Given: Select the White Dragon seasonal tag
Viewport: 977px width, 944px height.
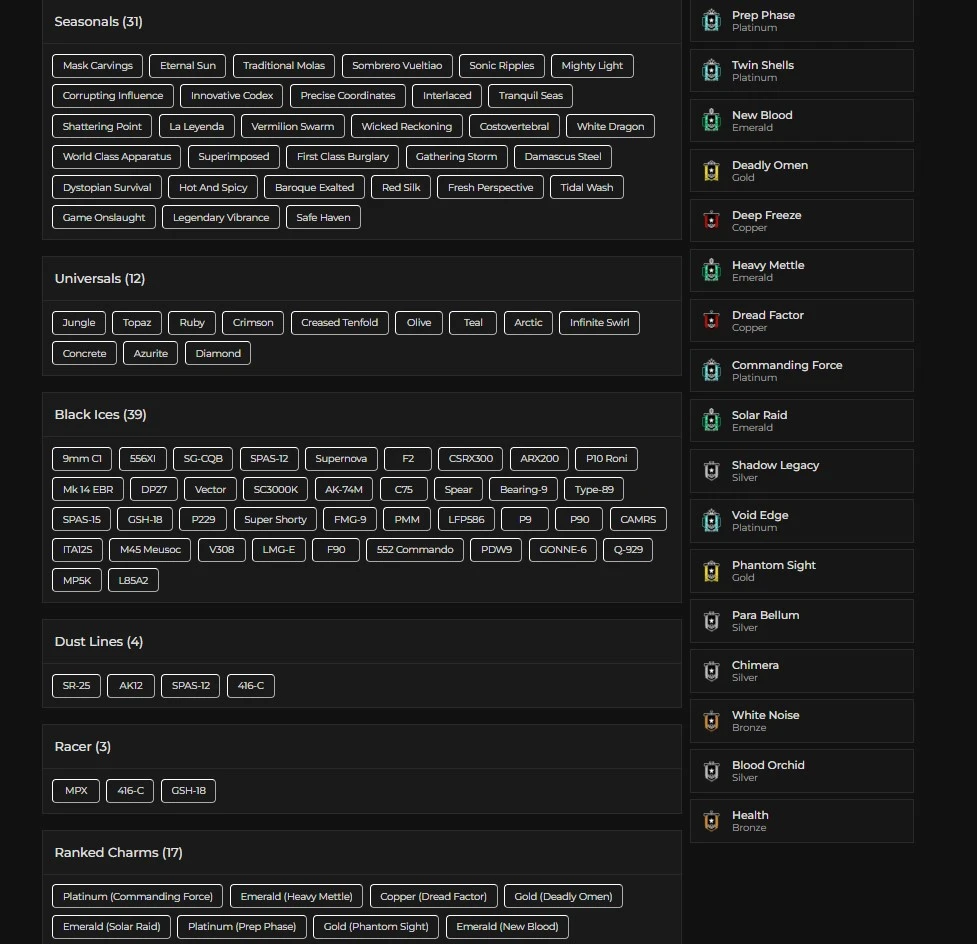Looking at the screenshot, I should (x=610, y=127).
